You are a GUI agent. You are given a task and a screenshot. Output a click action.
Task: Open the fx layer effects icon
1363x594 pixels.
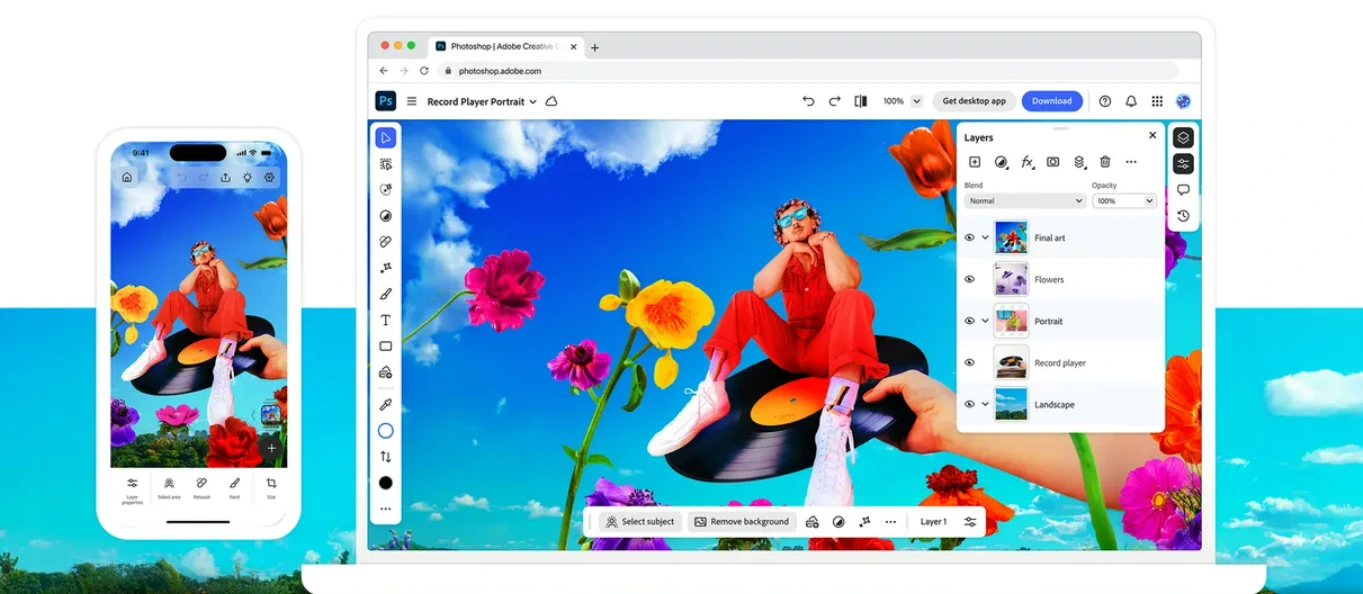[x=1027, y=162]
